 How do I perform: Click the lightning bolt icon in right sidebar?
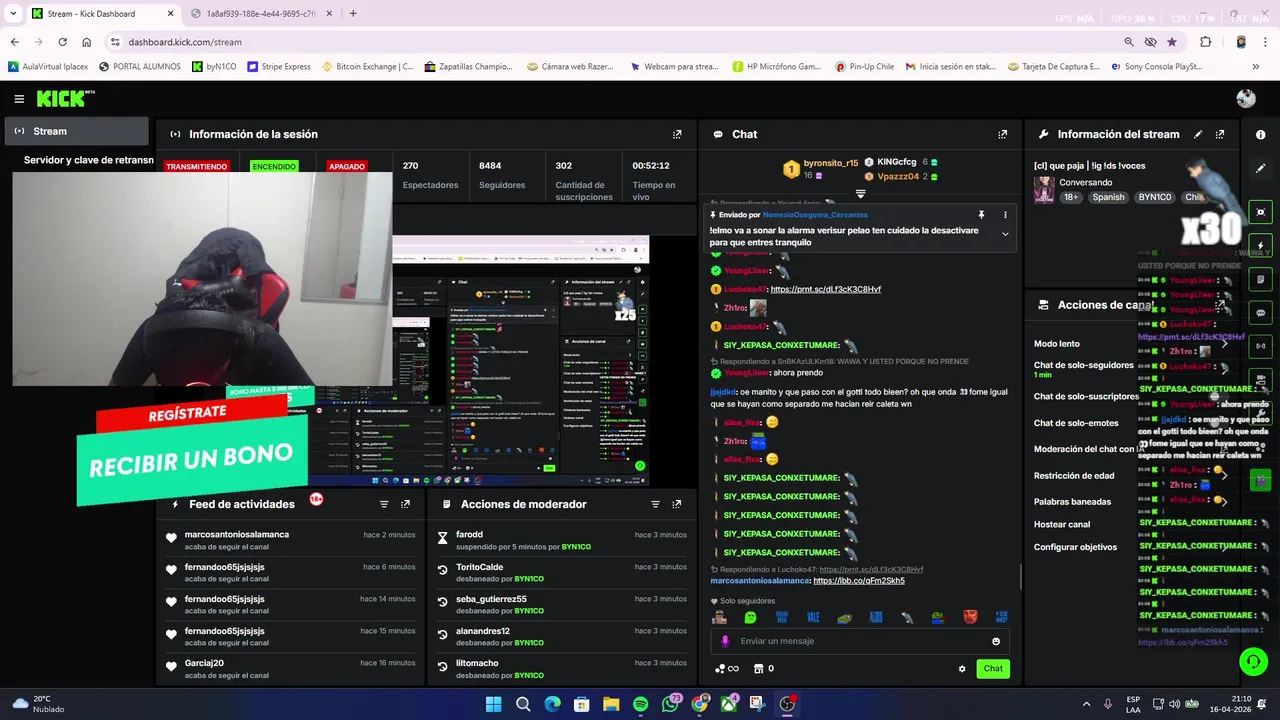pyautogui.click(x=1261, y=245)
